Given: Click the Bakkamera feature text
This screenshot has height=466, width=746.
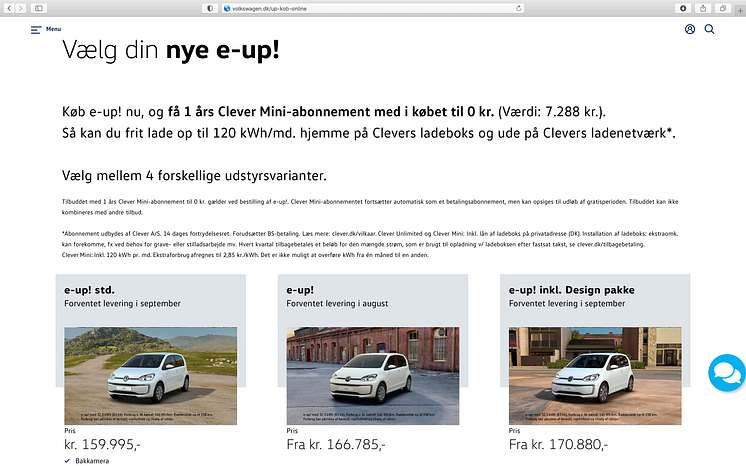Looking at the screenshot, I should point(92,461).
